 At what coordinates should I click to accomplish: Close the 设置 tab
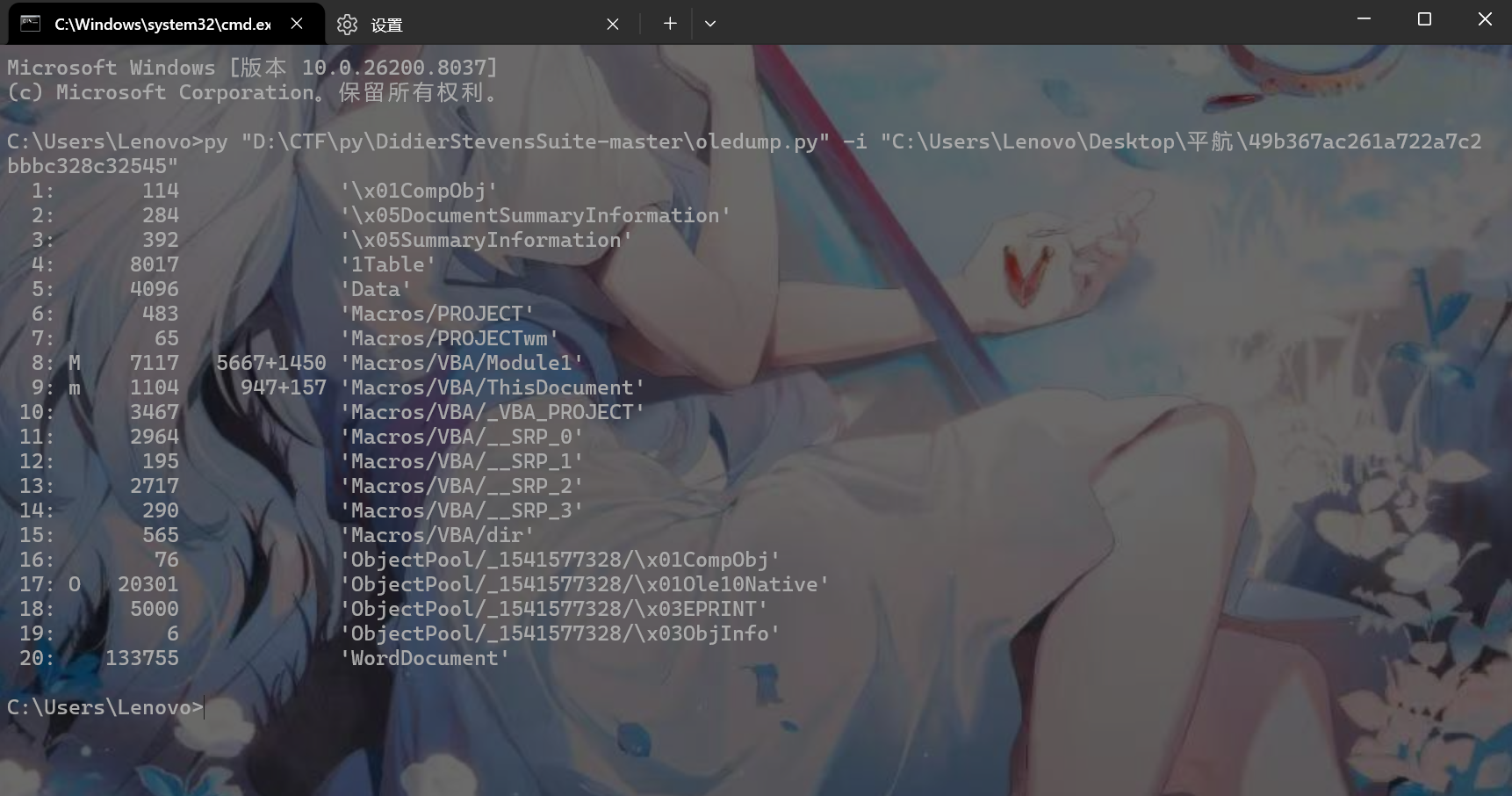click(613, 25)
